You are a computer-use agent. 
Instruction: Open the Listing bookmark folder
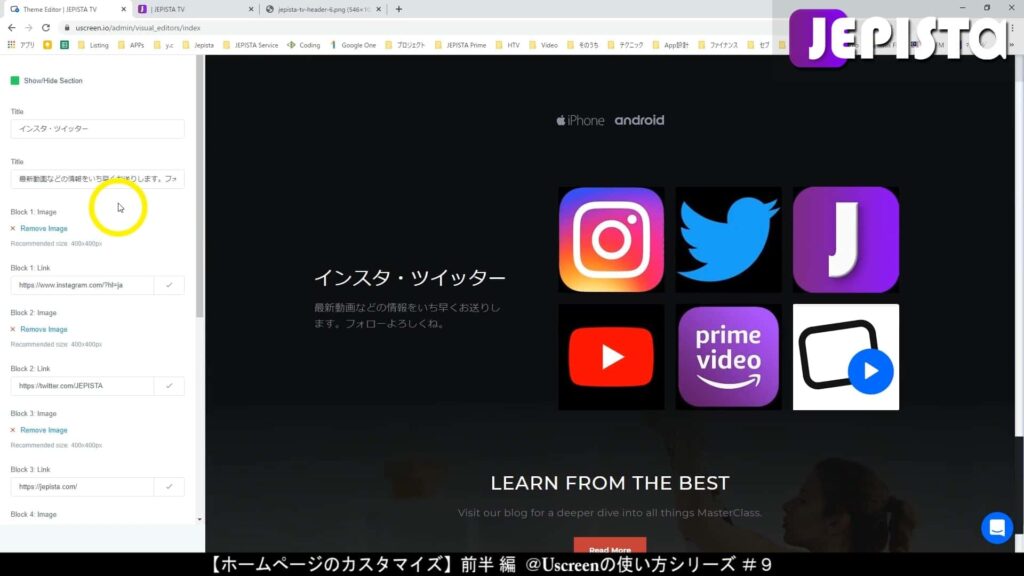(93, 45)
